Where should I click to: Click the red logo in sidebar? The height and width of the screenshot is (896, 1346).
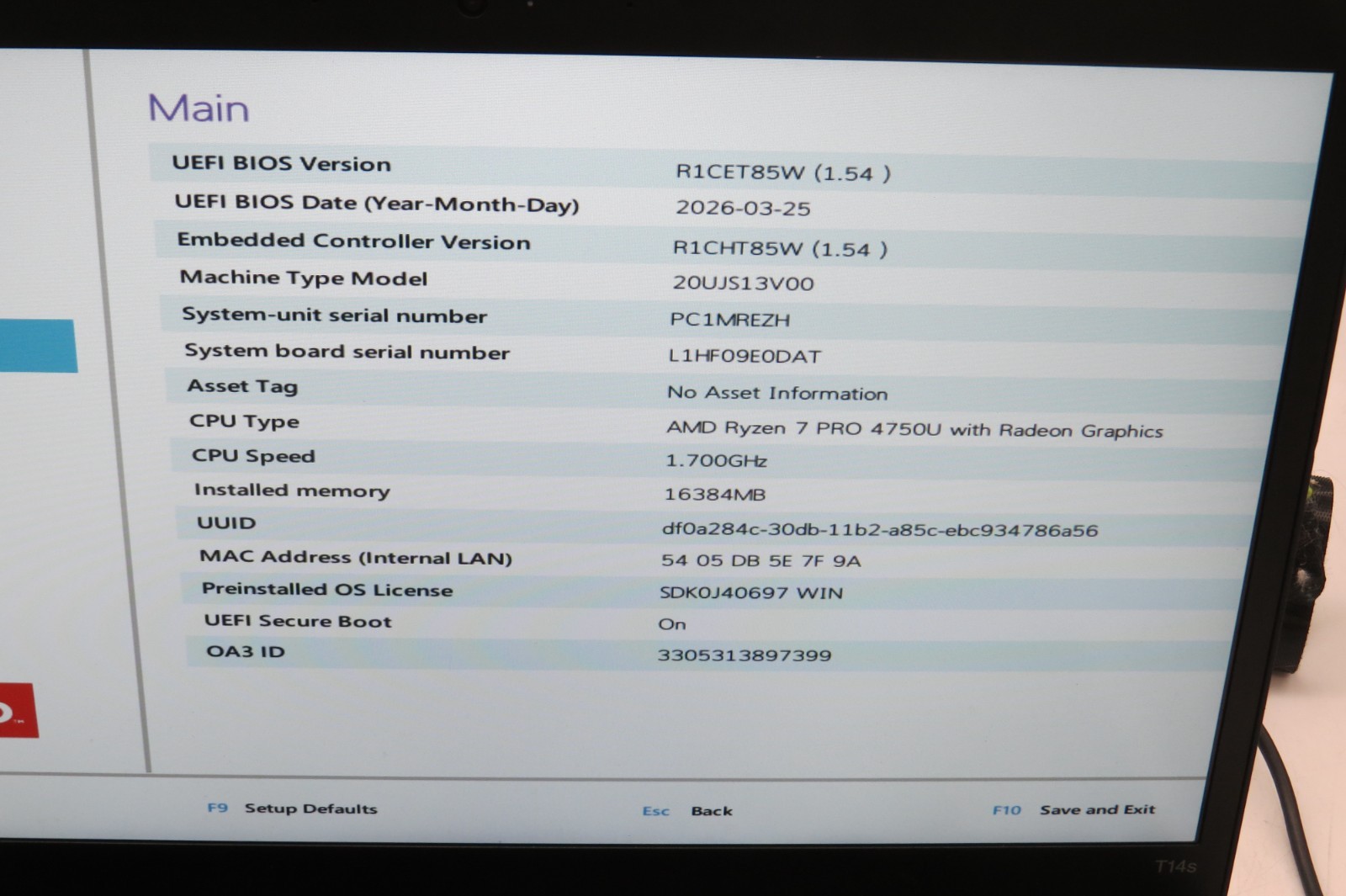pyautogui.click(x=19, y=711)
